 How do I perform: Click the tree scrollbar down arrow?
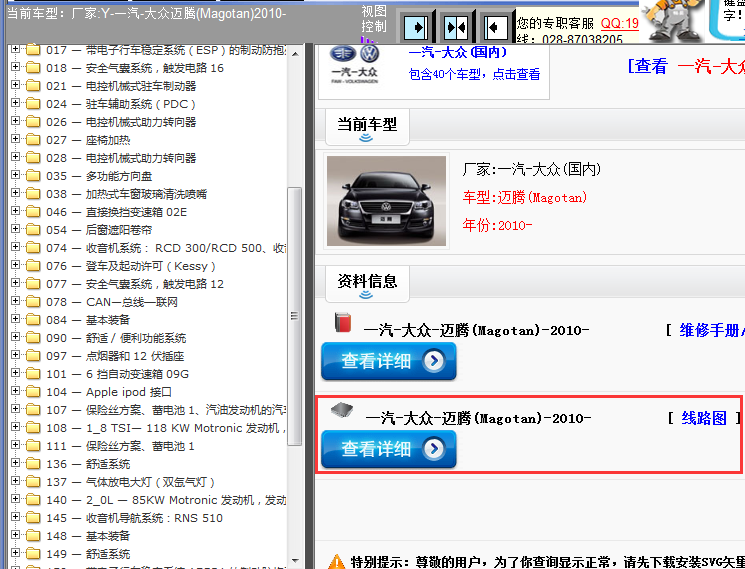(295, 561)
